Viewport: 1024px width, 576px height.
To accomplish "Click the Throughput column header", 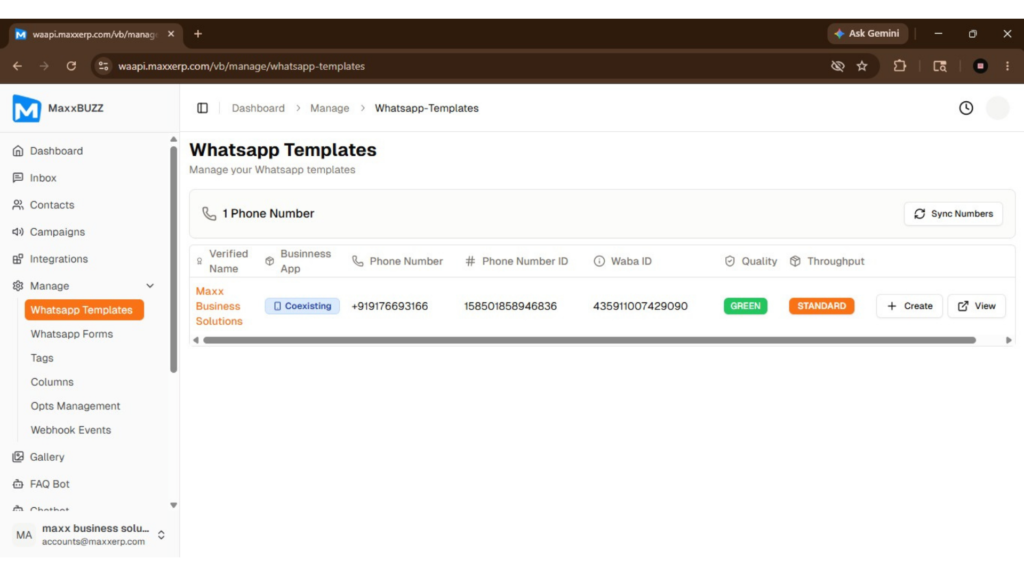I will 827,261.
